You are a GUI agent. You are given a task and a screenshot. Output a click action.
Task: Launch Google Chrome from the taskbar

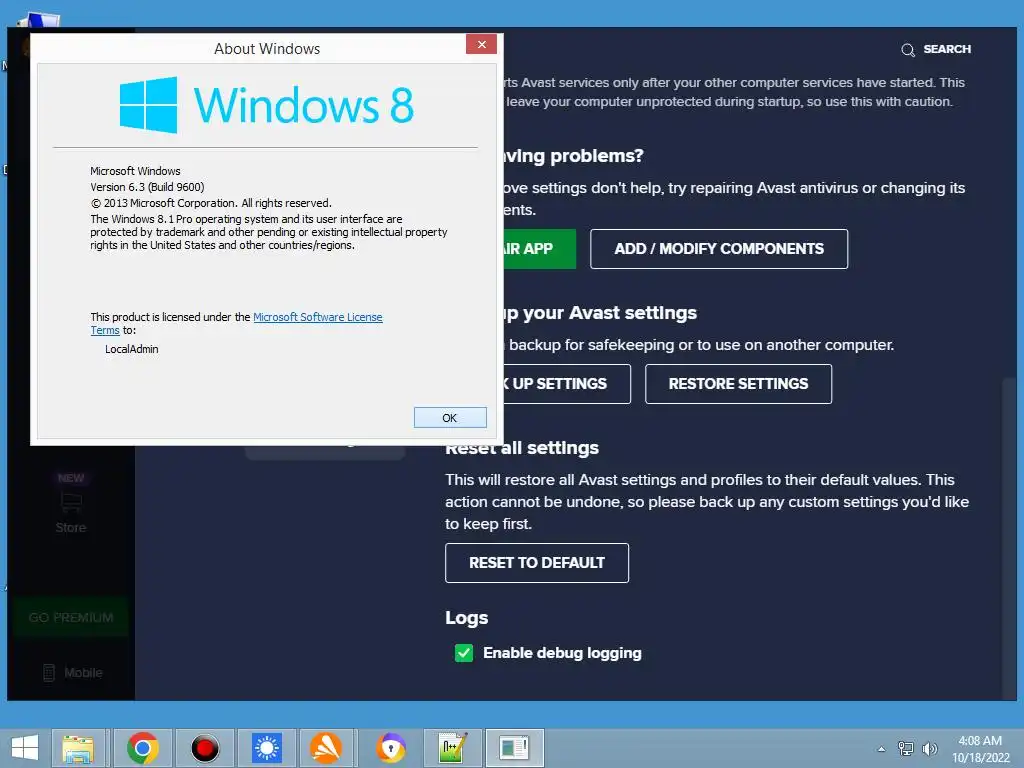(x=143, y=748)
